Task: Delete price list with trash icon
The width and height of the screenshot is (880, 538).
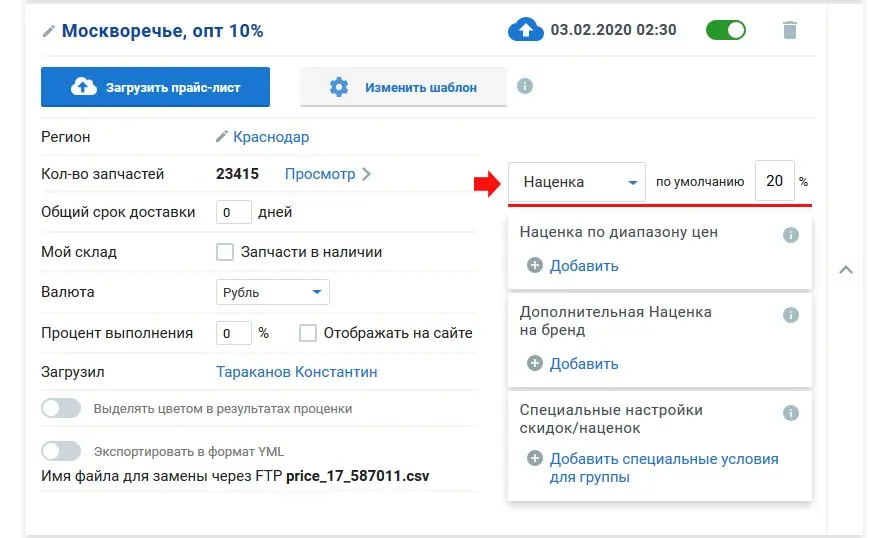Action: coord(790,30)
